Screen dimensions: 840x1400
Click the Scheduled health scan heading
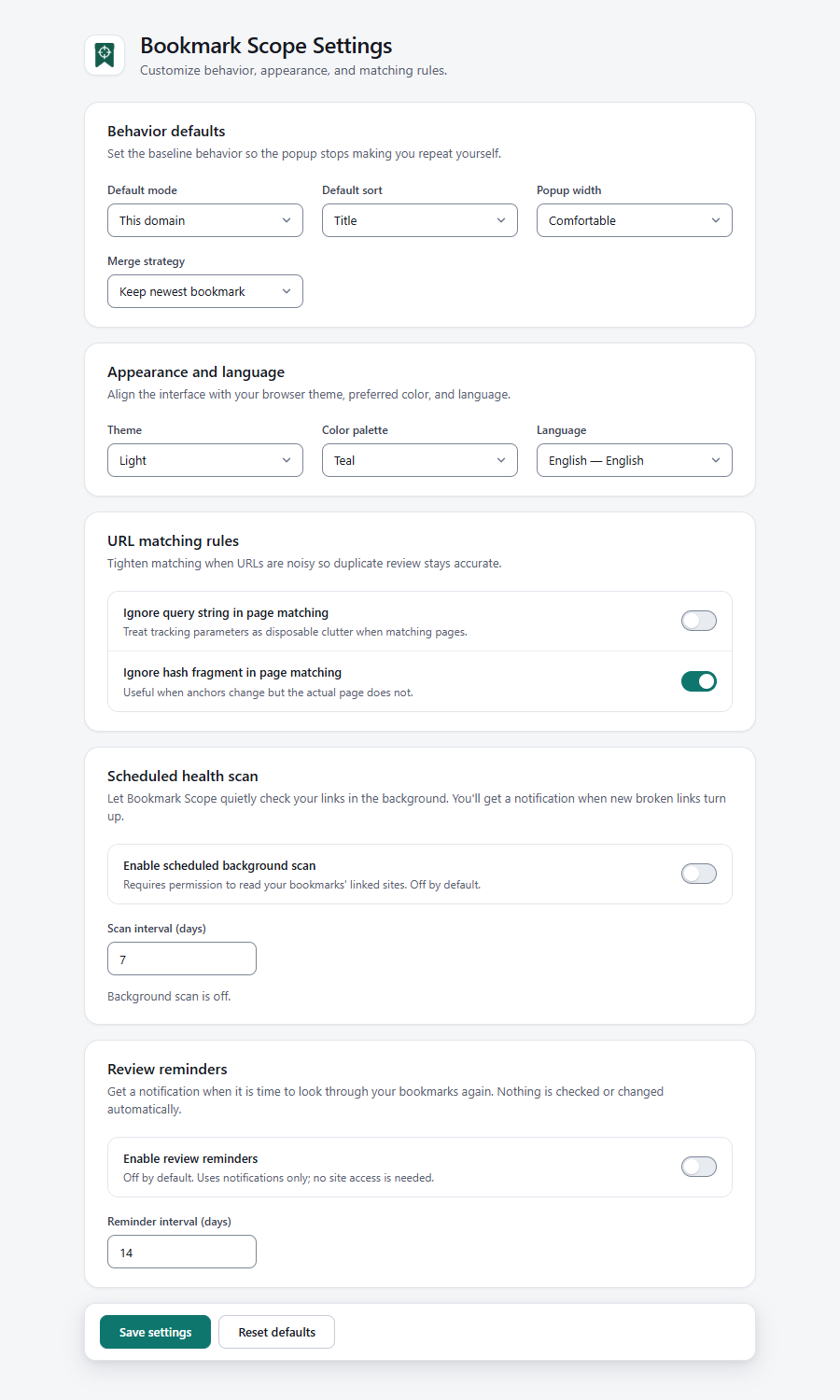(183, 777)
